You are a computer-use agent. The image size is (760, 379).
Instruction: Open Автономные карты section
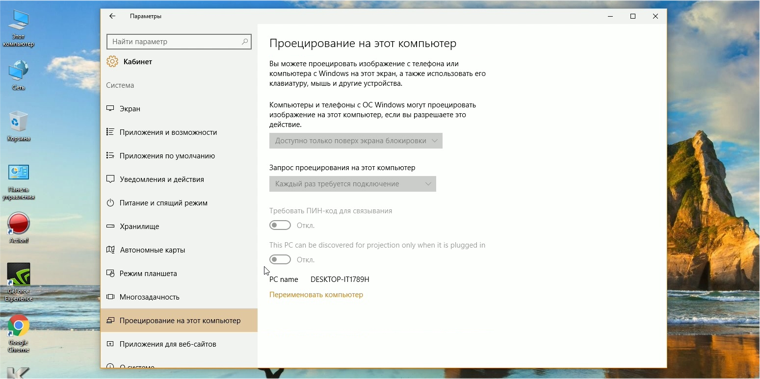click(179, 250)
